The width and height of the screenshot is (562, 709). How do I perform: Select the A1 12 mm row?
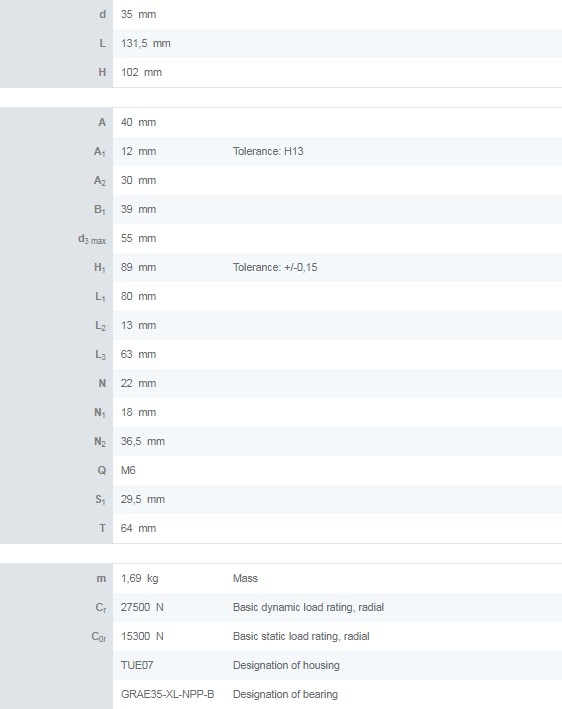(x=281, y=151)
